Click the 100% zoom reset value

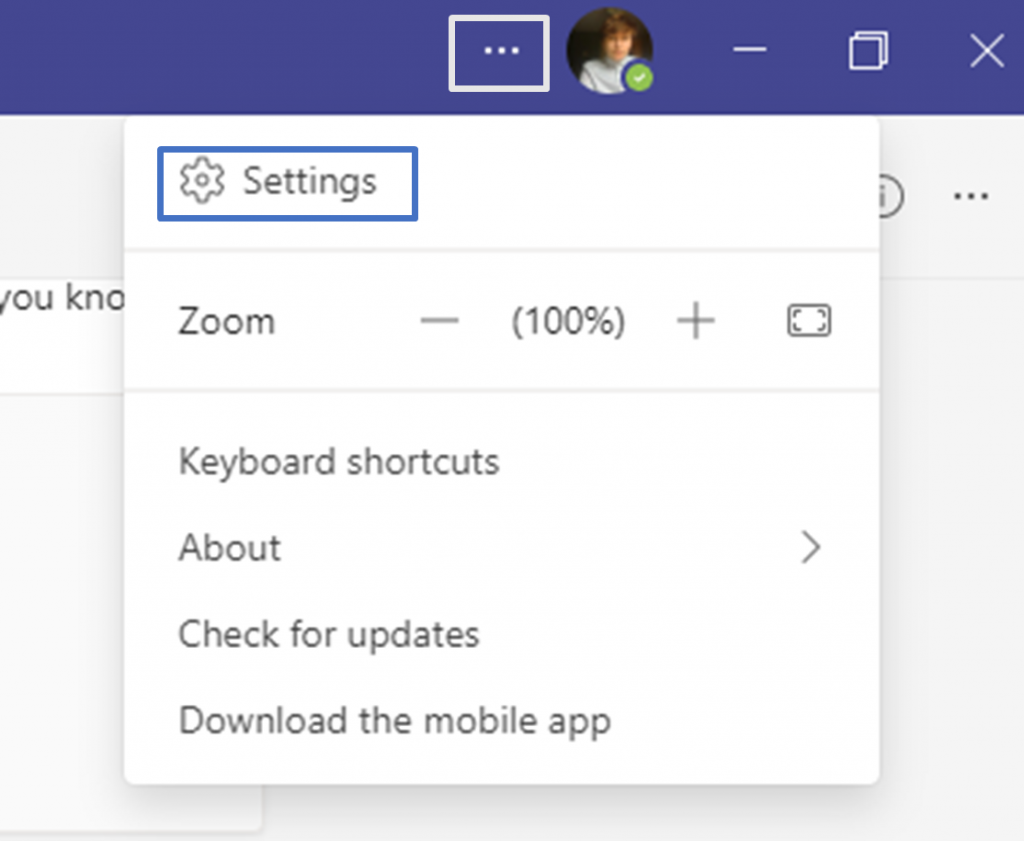coord(568,321)
